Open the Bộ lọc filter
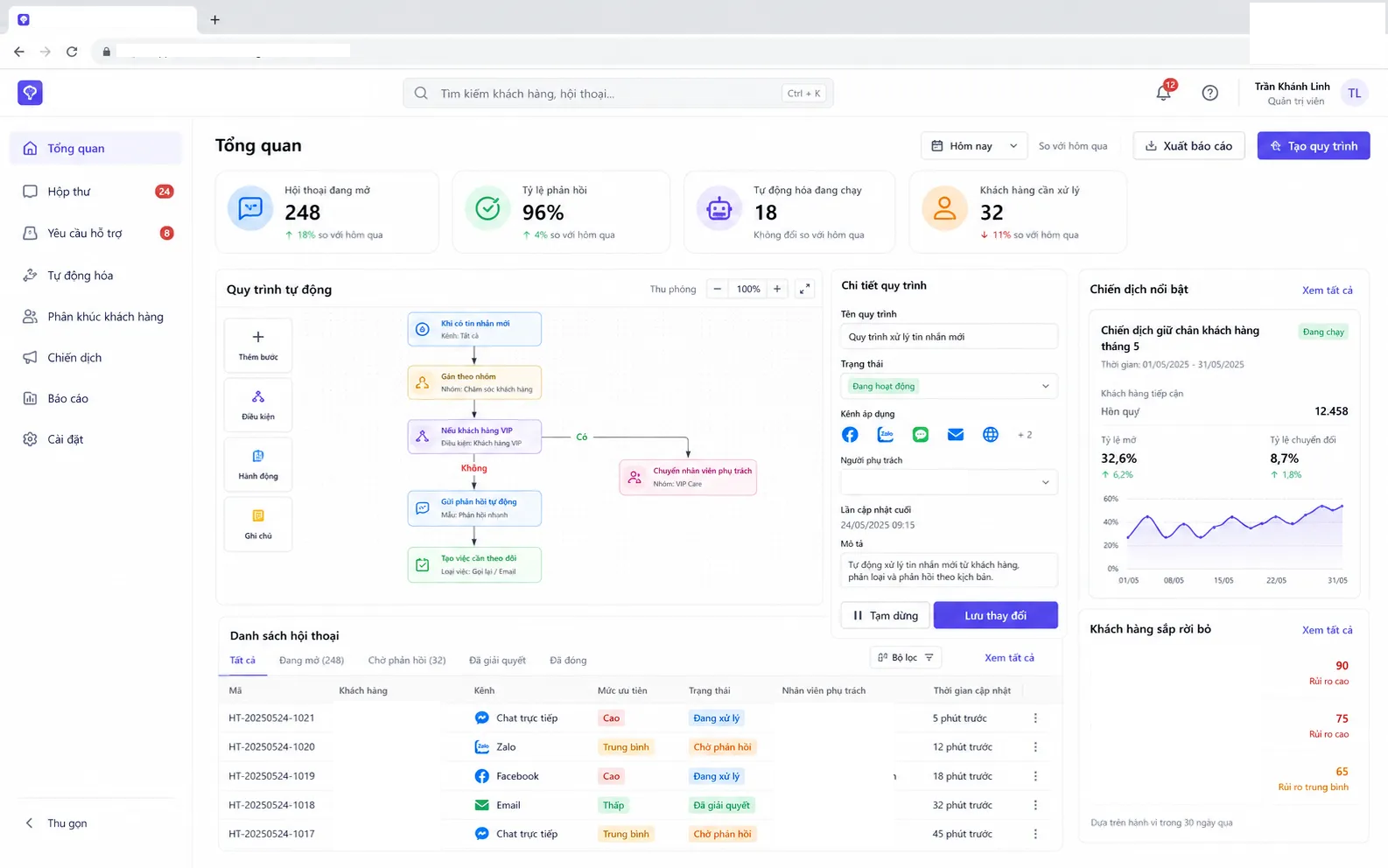The image size is (1388, 868). coord(907,658)
